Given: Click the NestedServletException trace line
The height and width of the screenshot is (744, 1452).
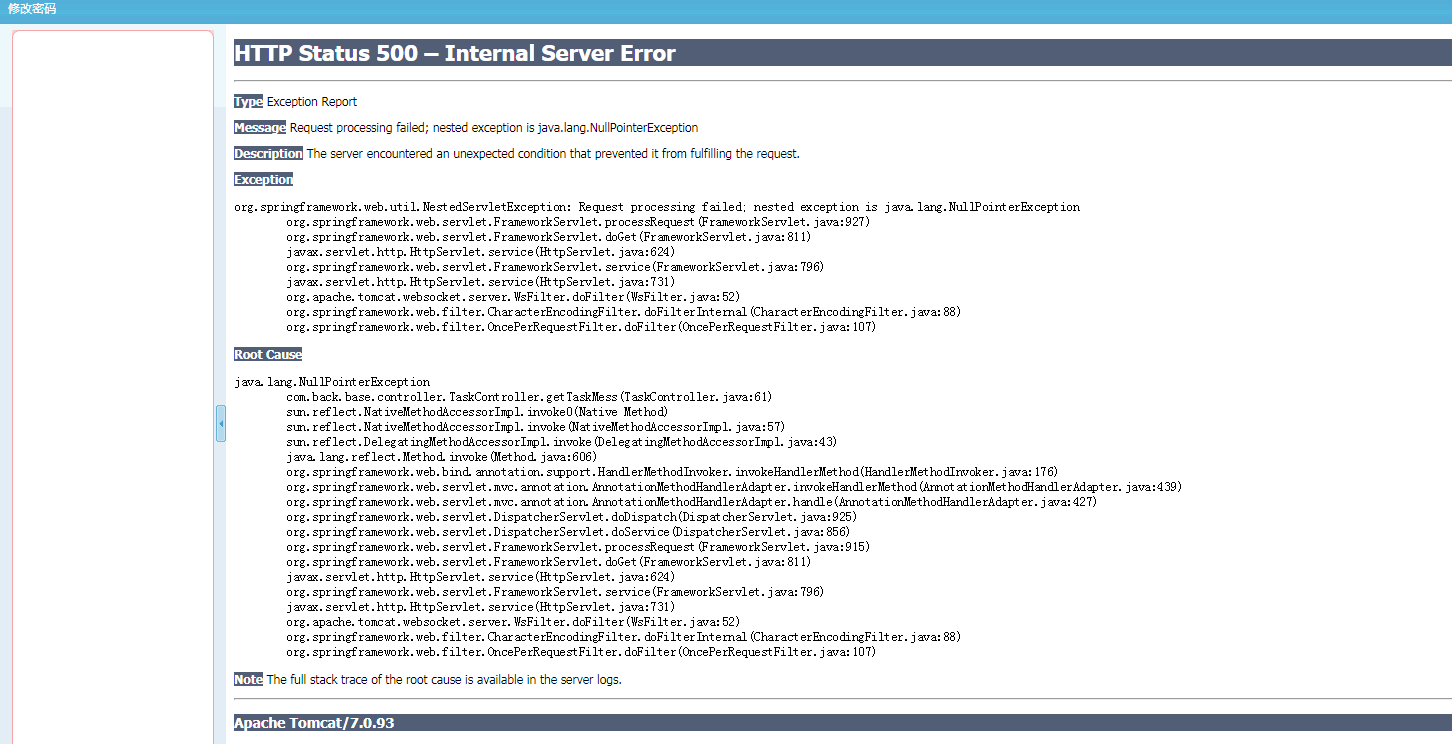Looking at the screenshot, I should coord(657,207).
